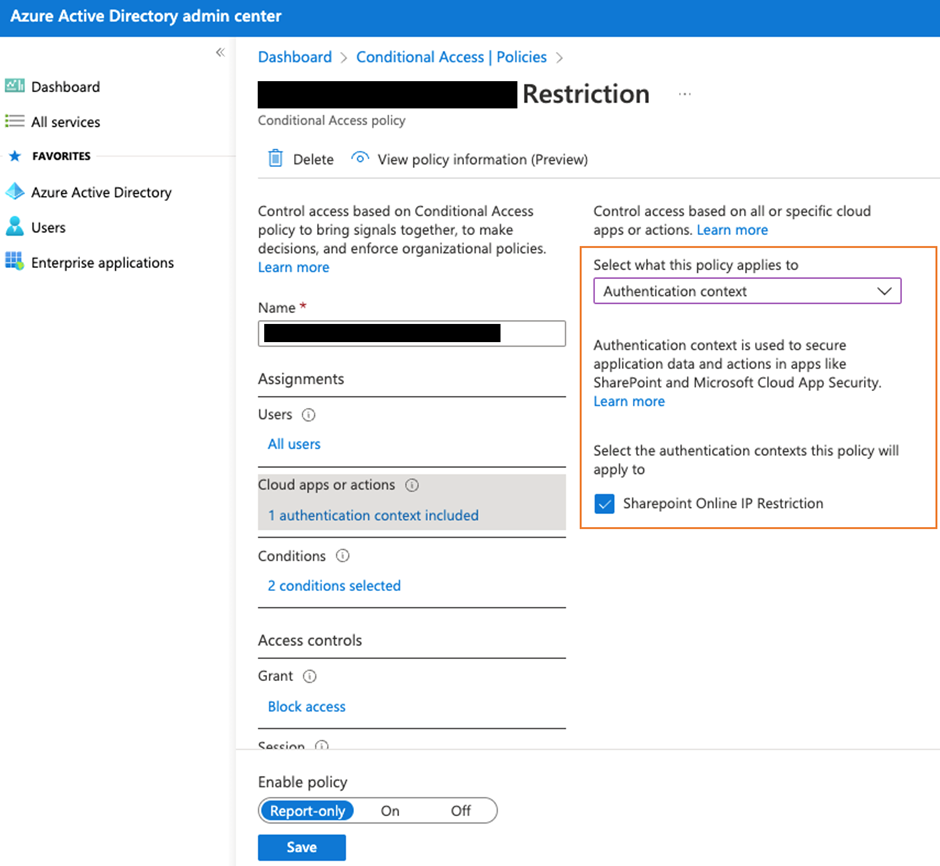Image resolution: width=940 pixels, height=866 pixels.
Task: Open All services list icon
Action: point(15,122)
